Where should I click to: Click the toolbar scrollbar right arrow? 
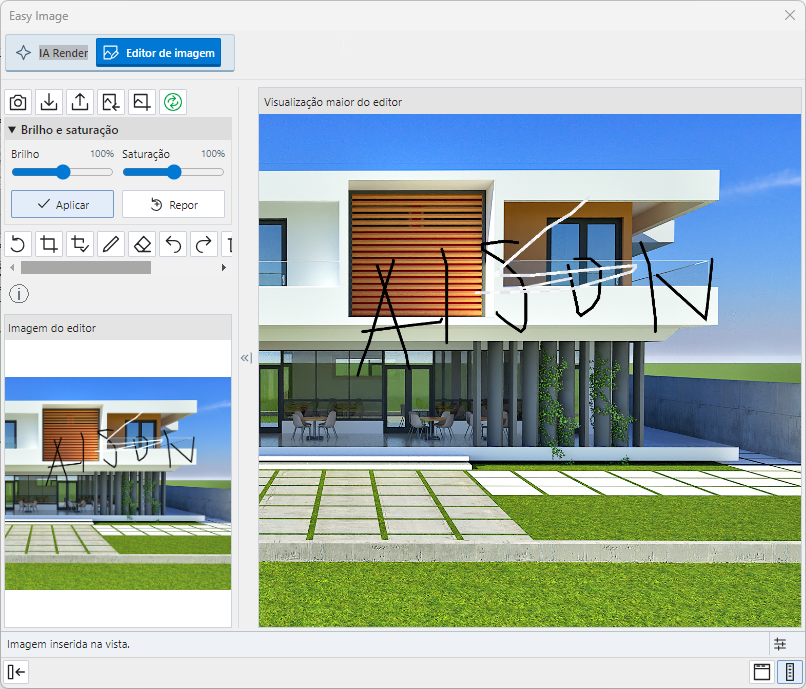224,267
